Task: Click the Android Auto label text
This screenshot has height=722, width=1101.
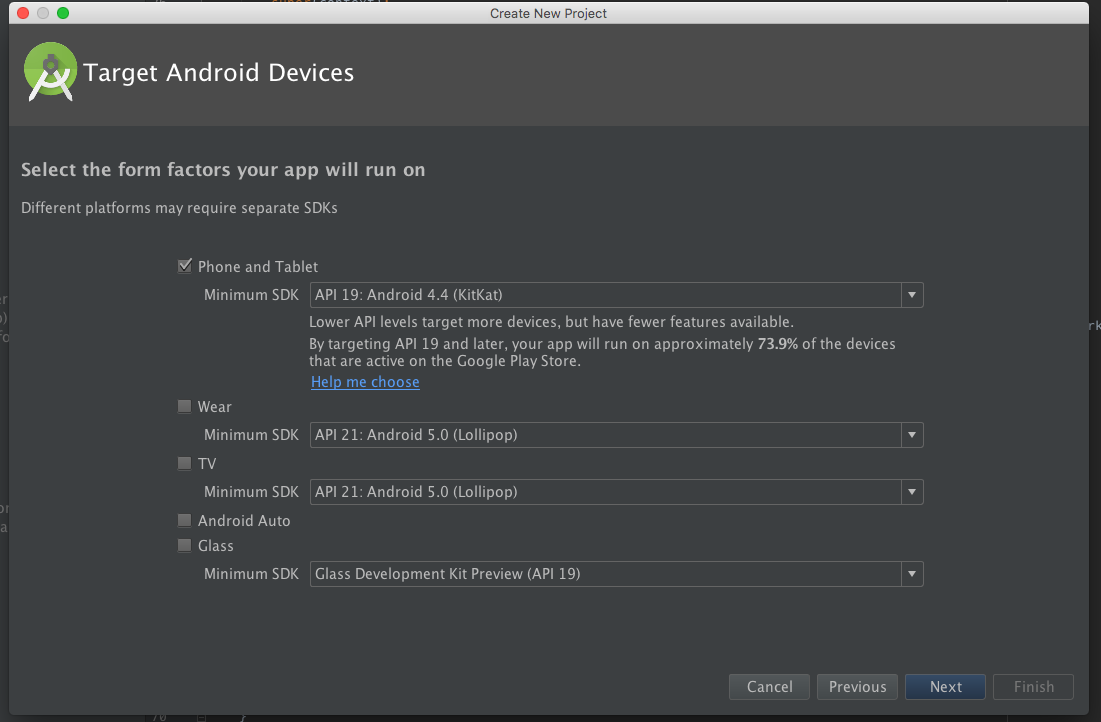Action: 244,520
